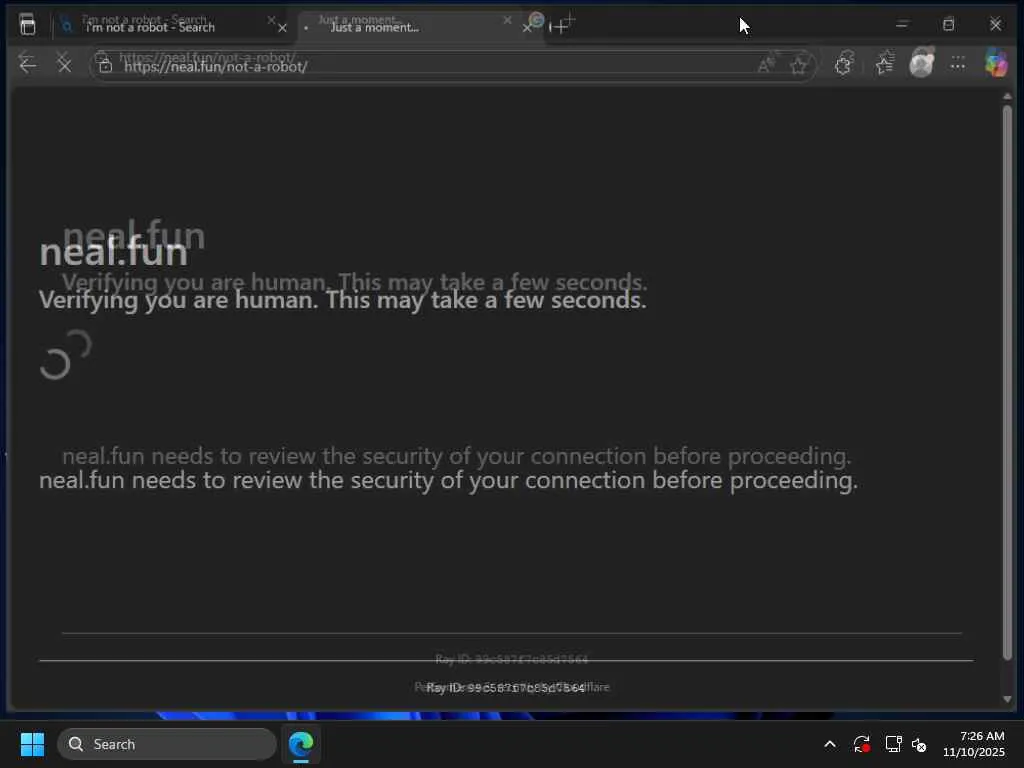This screenshot has height=768, width=1024.
Task: Open the tab actions menu icon
Action: [27, 26]
